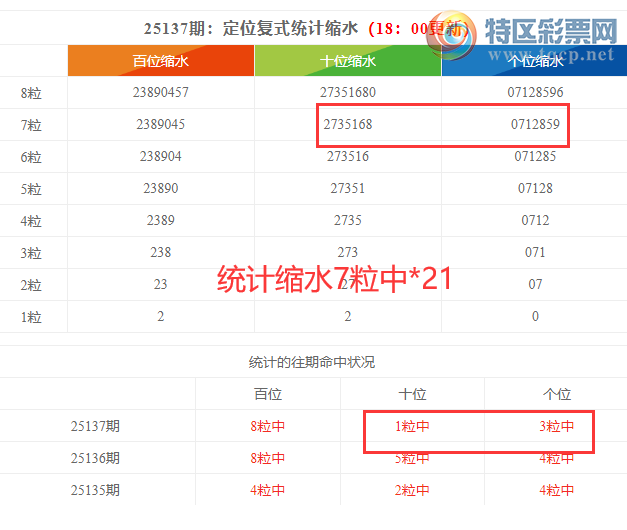Viewport: 627px width, 530px height.
Task: Select the highlighted 2735168 cell
Action: click(347, 126)
